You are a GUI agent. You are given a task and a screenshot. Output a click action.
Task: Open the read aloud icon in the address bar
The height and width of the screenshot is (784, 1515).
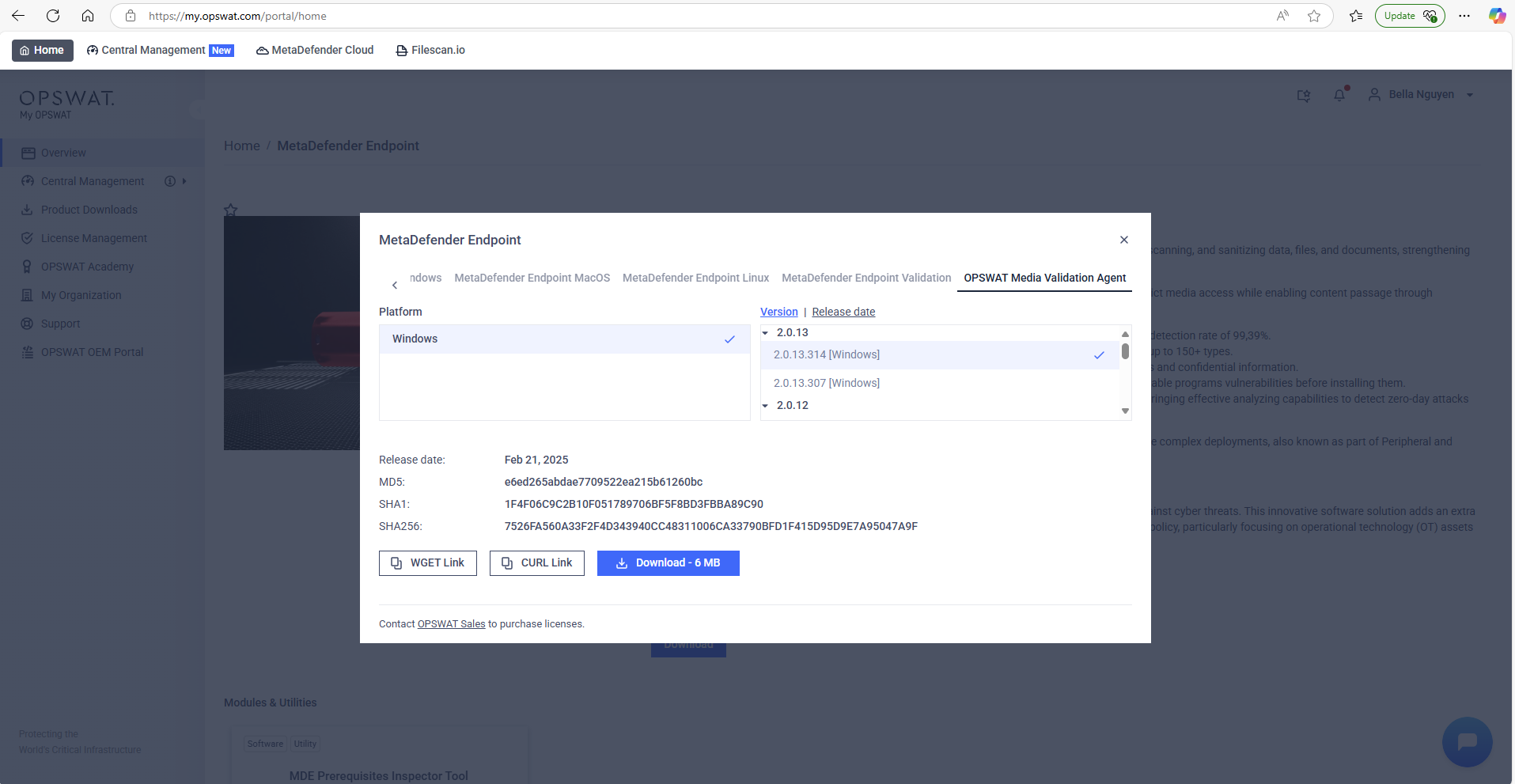[x=1282, y=16]
